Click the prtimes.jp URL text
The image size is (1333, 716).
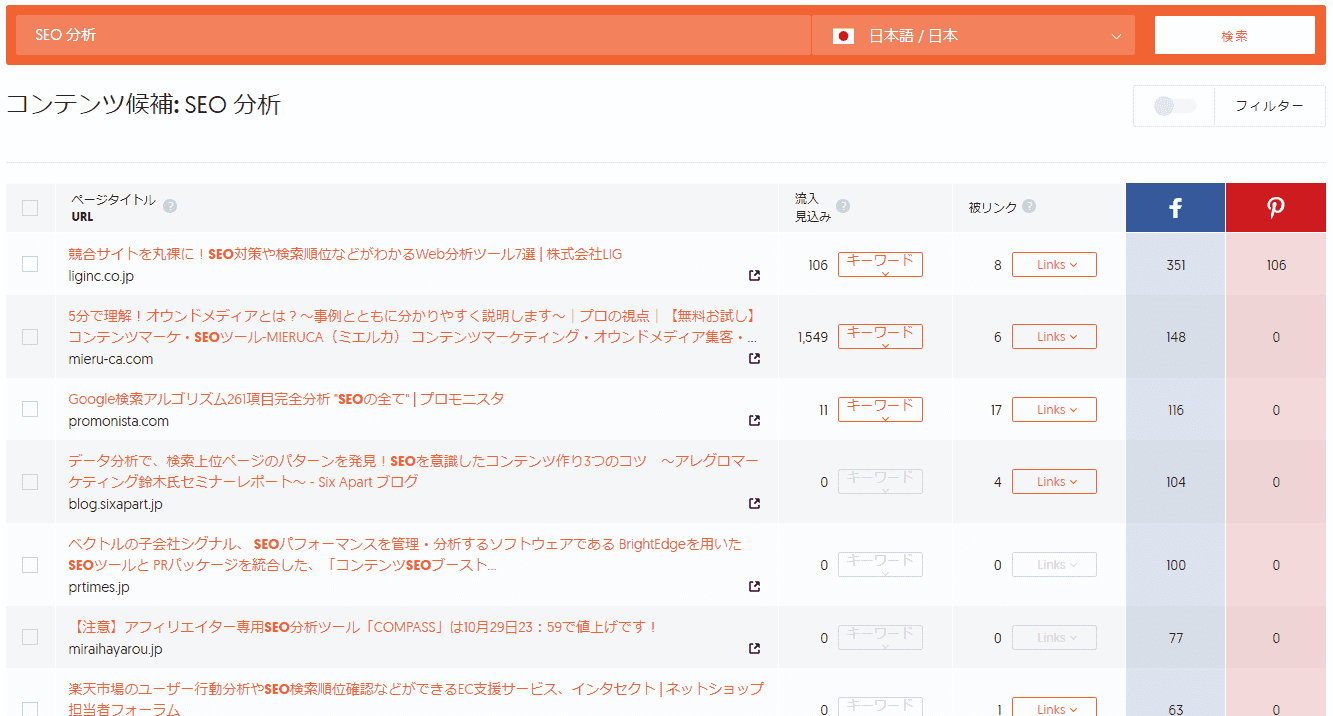point(99,587)
